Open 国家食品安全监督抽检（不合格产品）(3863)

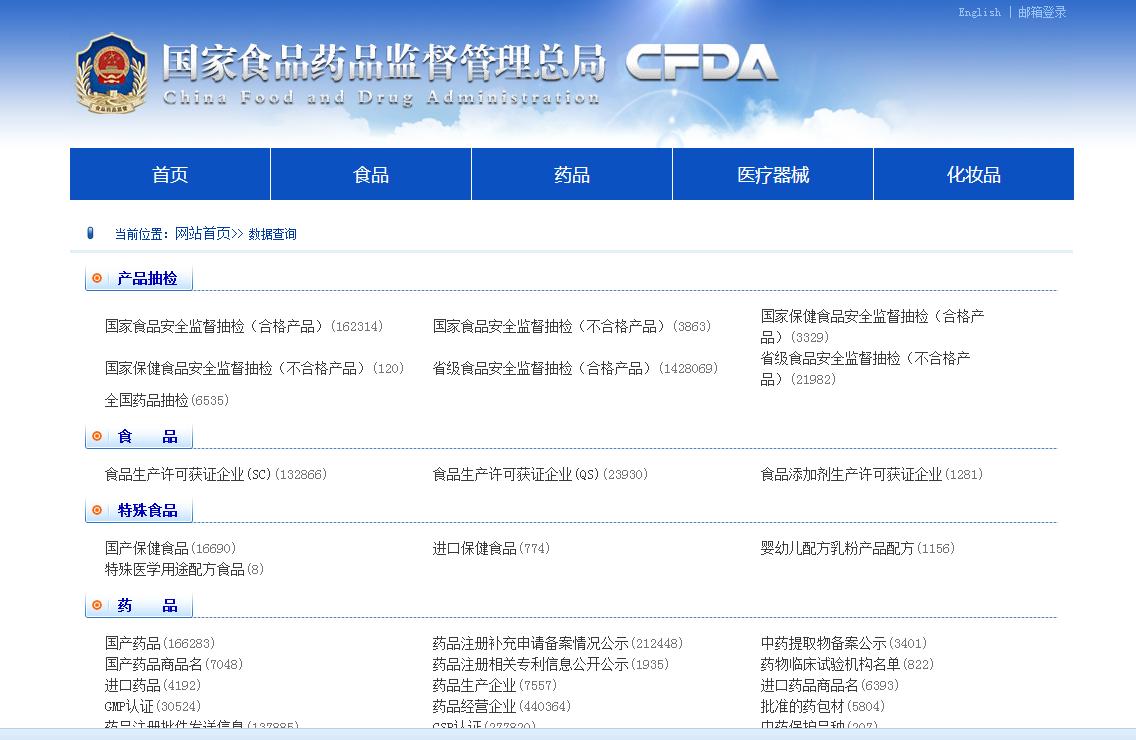(x=572, y=326)
